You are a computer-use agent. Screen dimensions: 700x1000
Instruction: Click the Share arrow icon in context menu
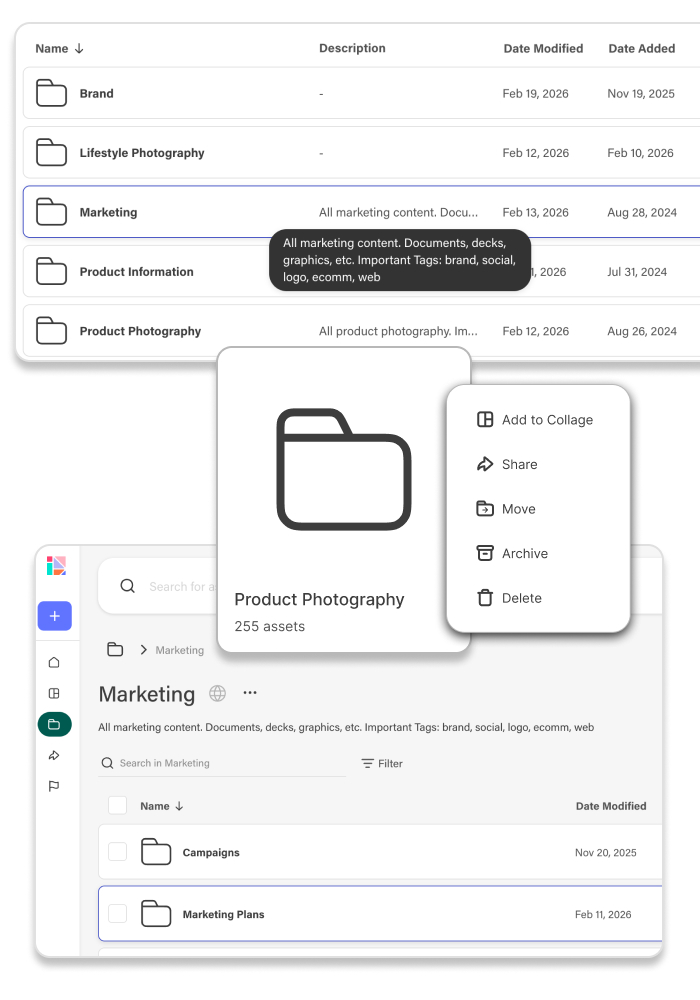(x=485, y=464)
